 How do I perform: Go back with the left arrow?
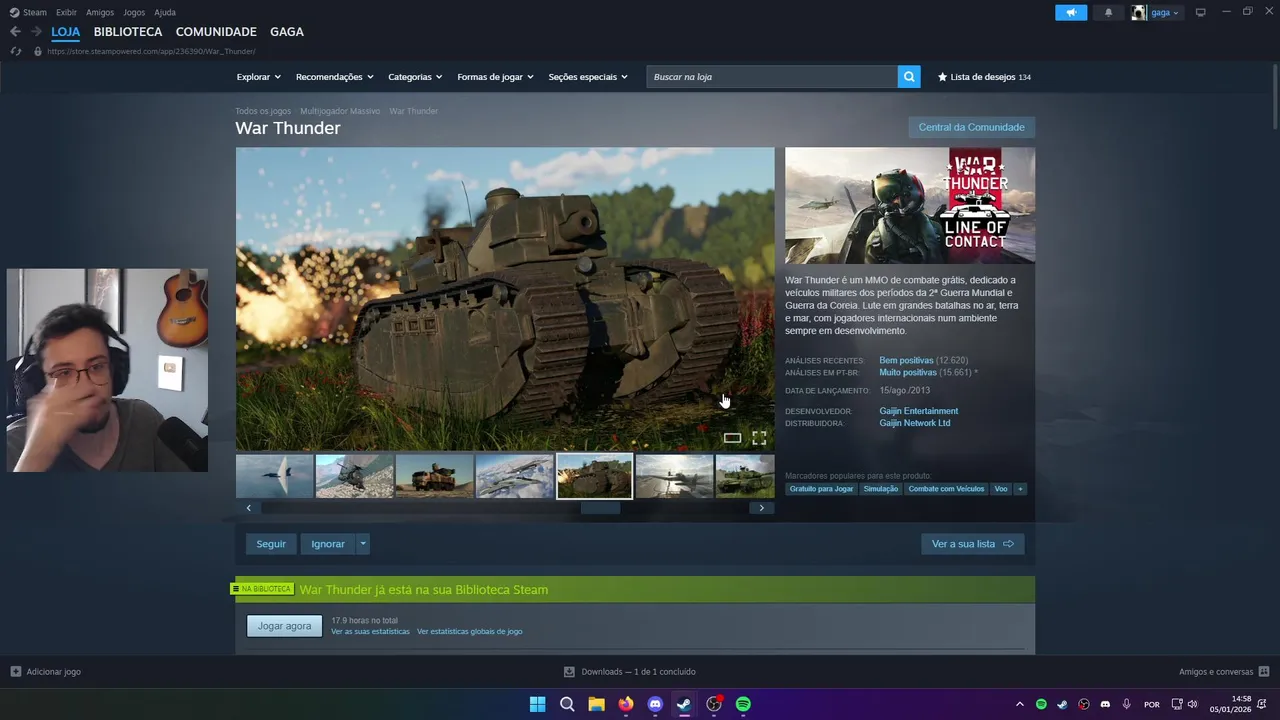(x=15, y=32)
